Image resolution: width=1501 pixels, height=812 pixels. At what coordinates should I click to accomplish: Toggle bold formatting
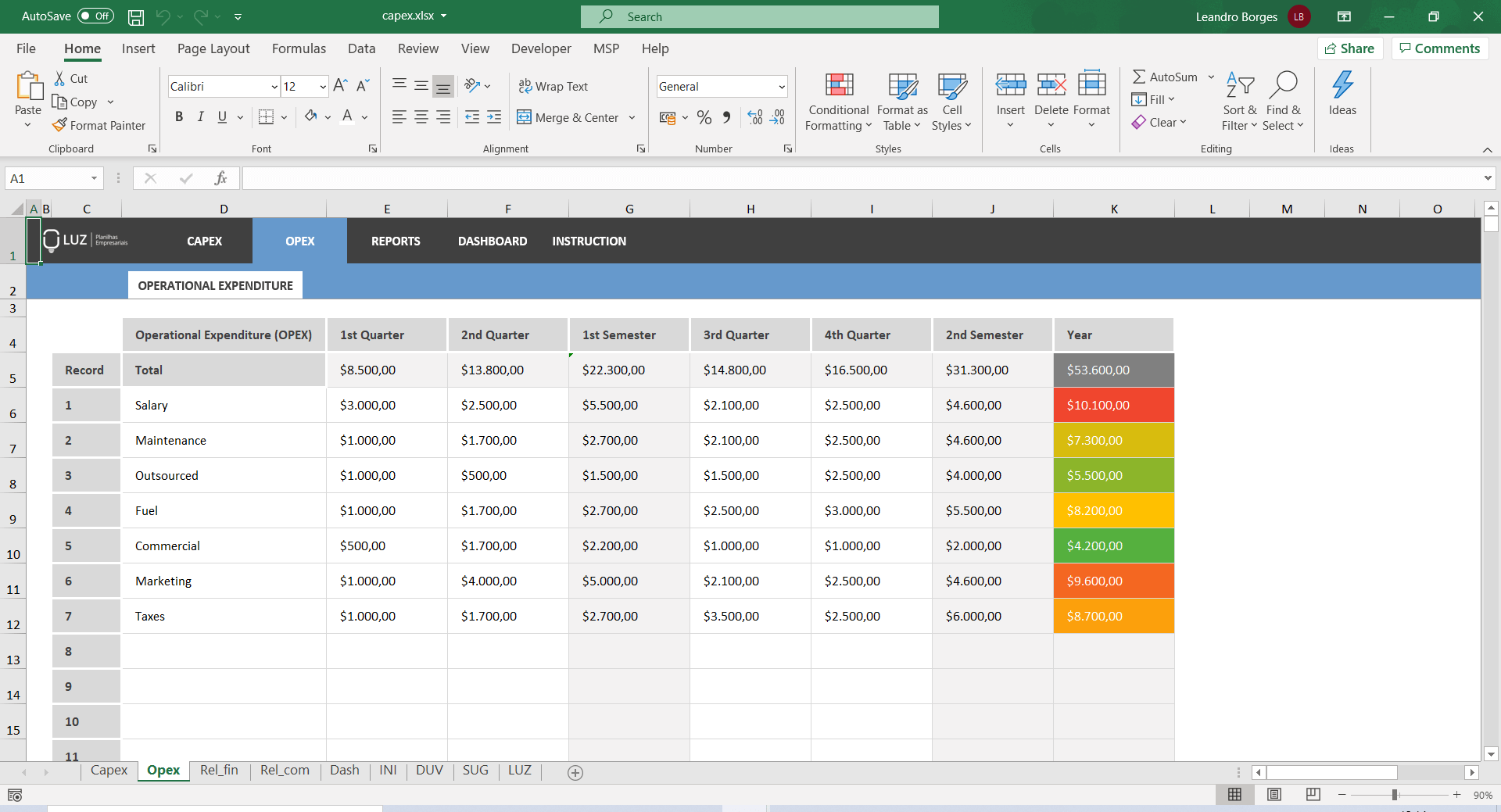(178, 116)
